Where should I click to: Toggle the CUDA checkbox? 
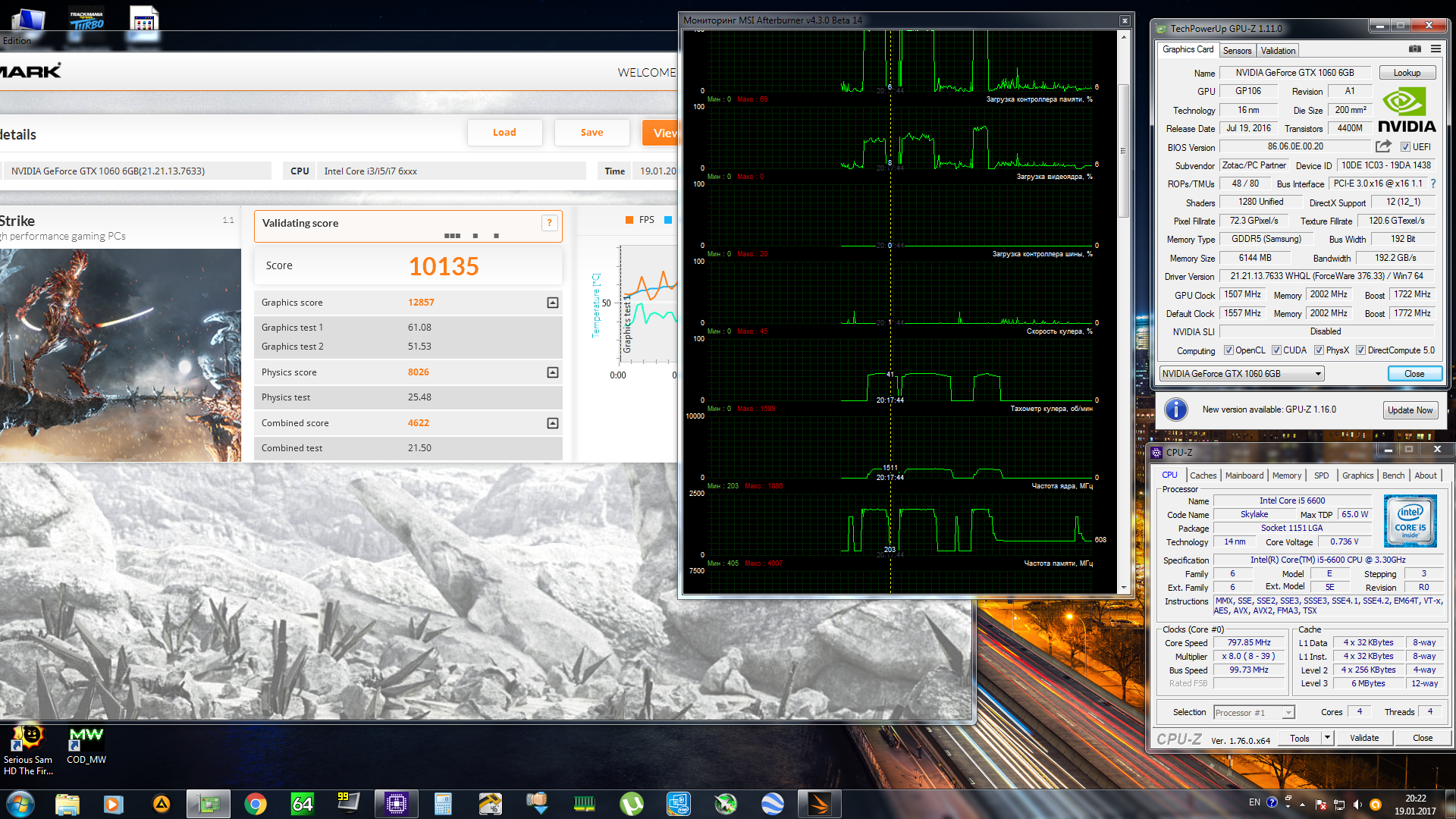click(x=1276, y=350)
